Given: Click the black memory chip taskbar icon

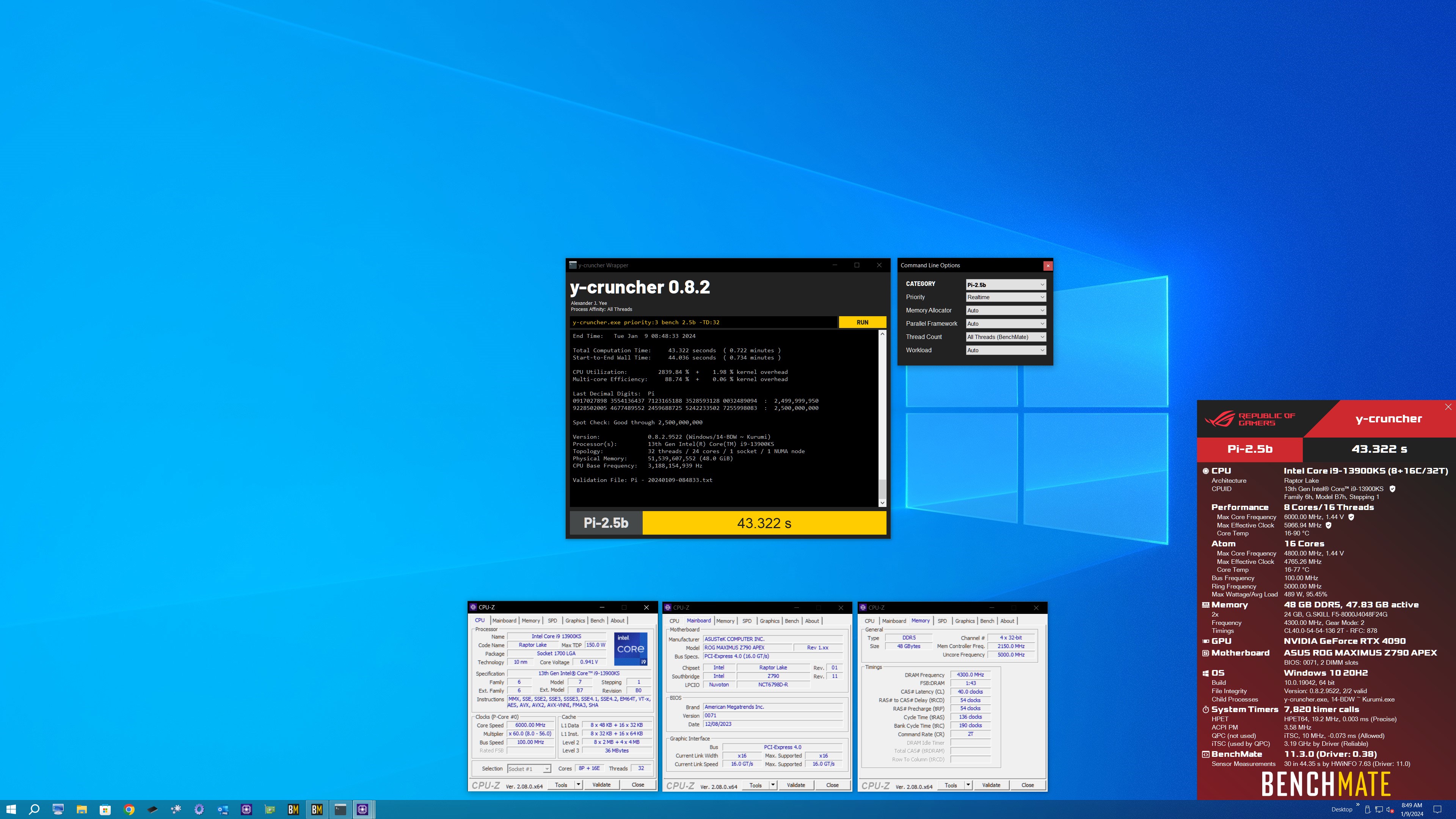Looking at the screenshot, I should pyautogui.click(x=152, y=810).
